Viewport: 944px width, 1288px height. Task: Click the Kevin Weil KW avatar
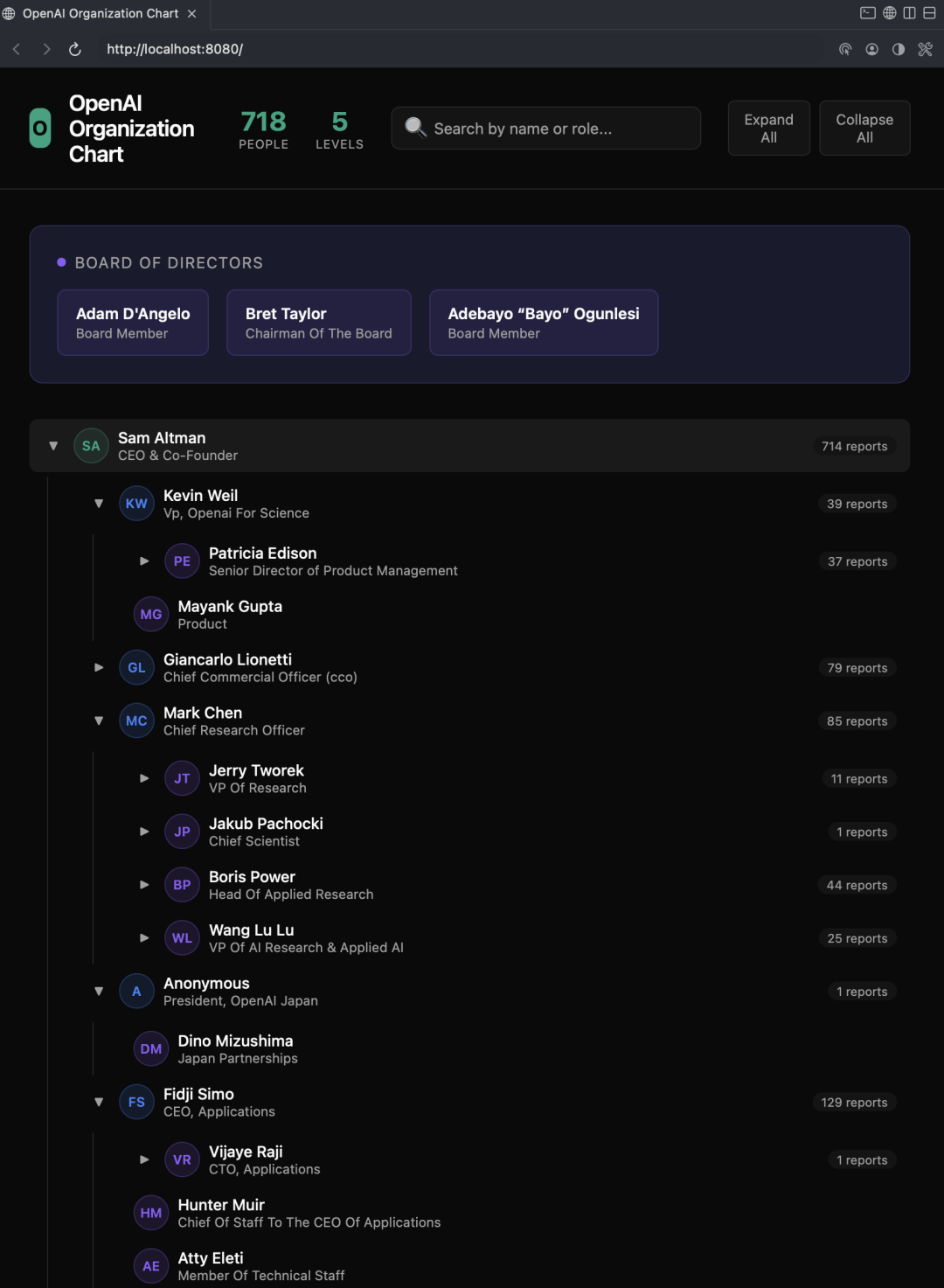tap(136, 504)
